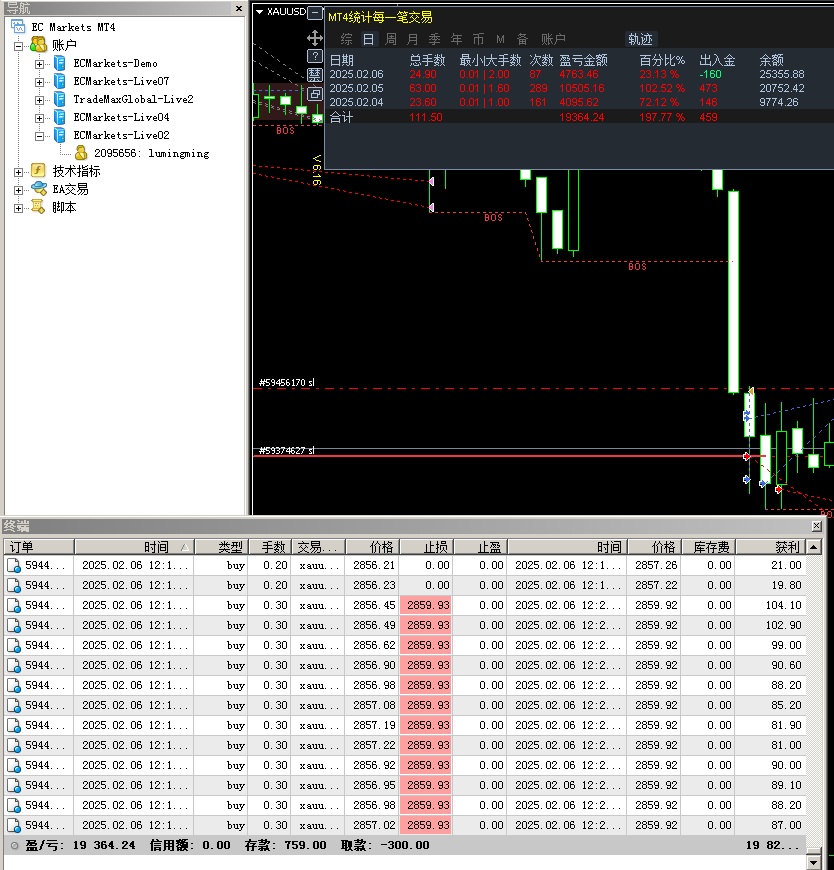Expand the ECMarkets-Live07 node

(x=39, y=83)
